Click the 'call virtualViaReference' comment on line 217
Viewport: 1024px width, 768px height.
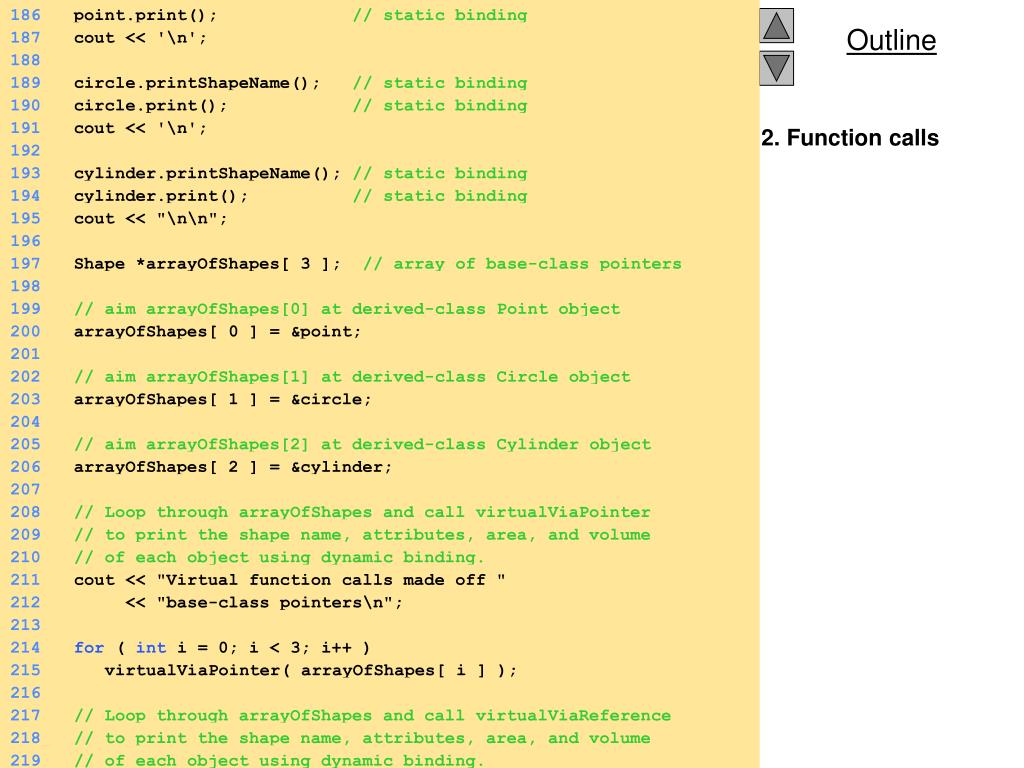[x=372, y=716]
